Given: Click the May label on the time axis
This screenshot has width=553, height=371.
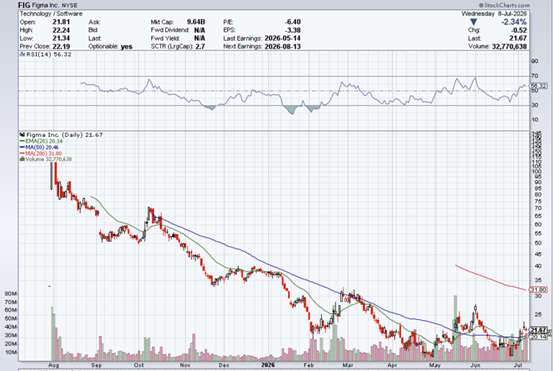Looking at the screenshot, I should coord(434,365).
